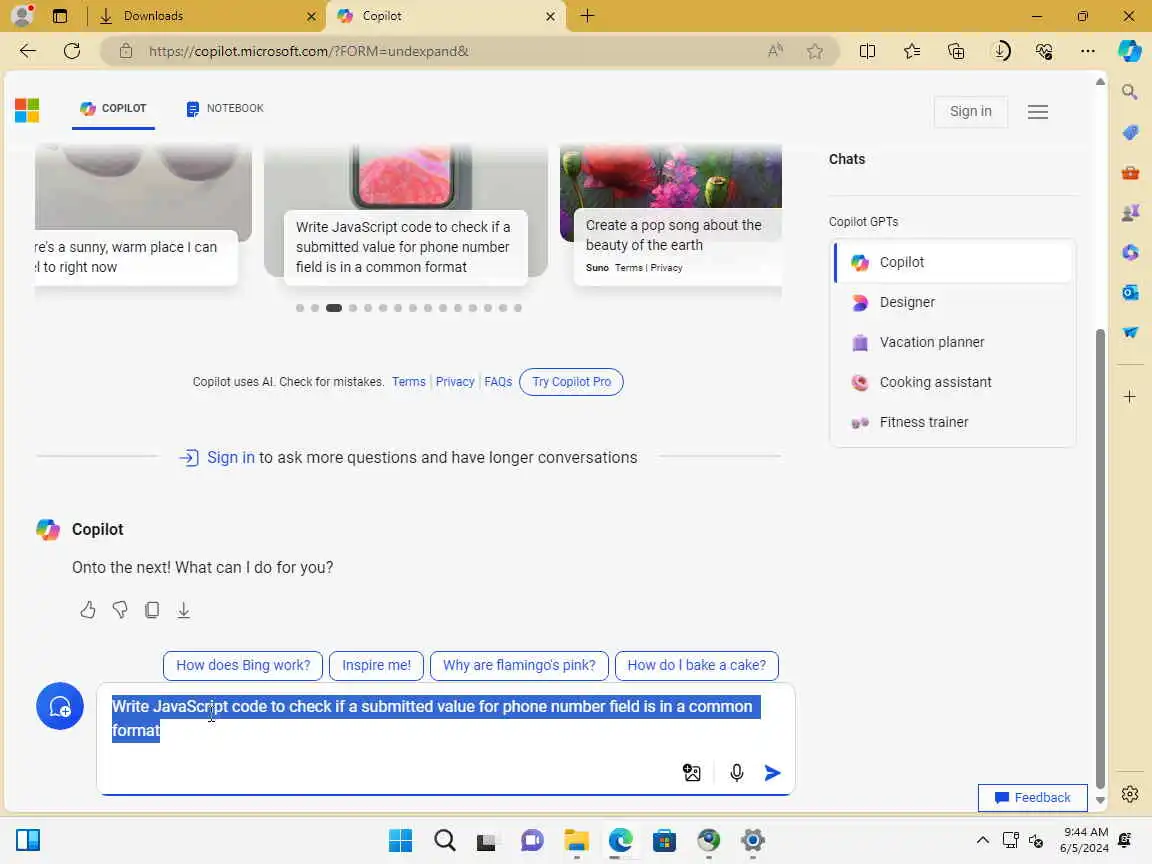Click Sign in link to ask more questions

tap(231, 458)
